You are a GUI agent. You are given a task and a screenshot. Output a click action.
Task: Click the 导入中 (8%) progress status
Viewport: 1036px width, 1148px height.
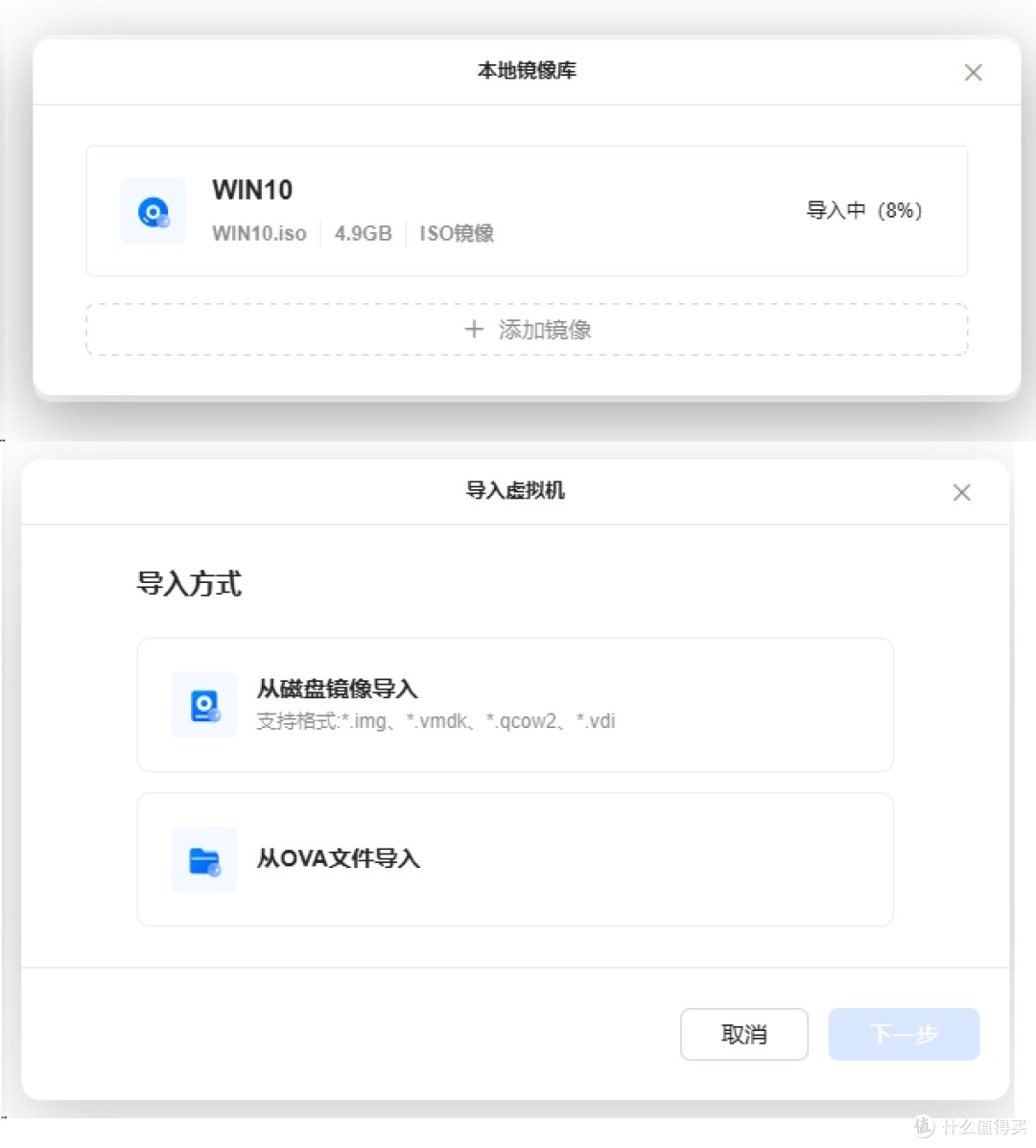[864, 211]
